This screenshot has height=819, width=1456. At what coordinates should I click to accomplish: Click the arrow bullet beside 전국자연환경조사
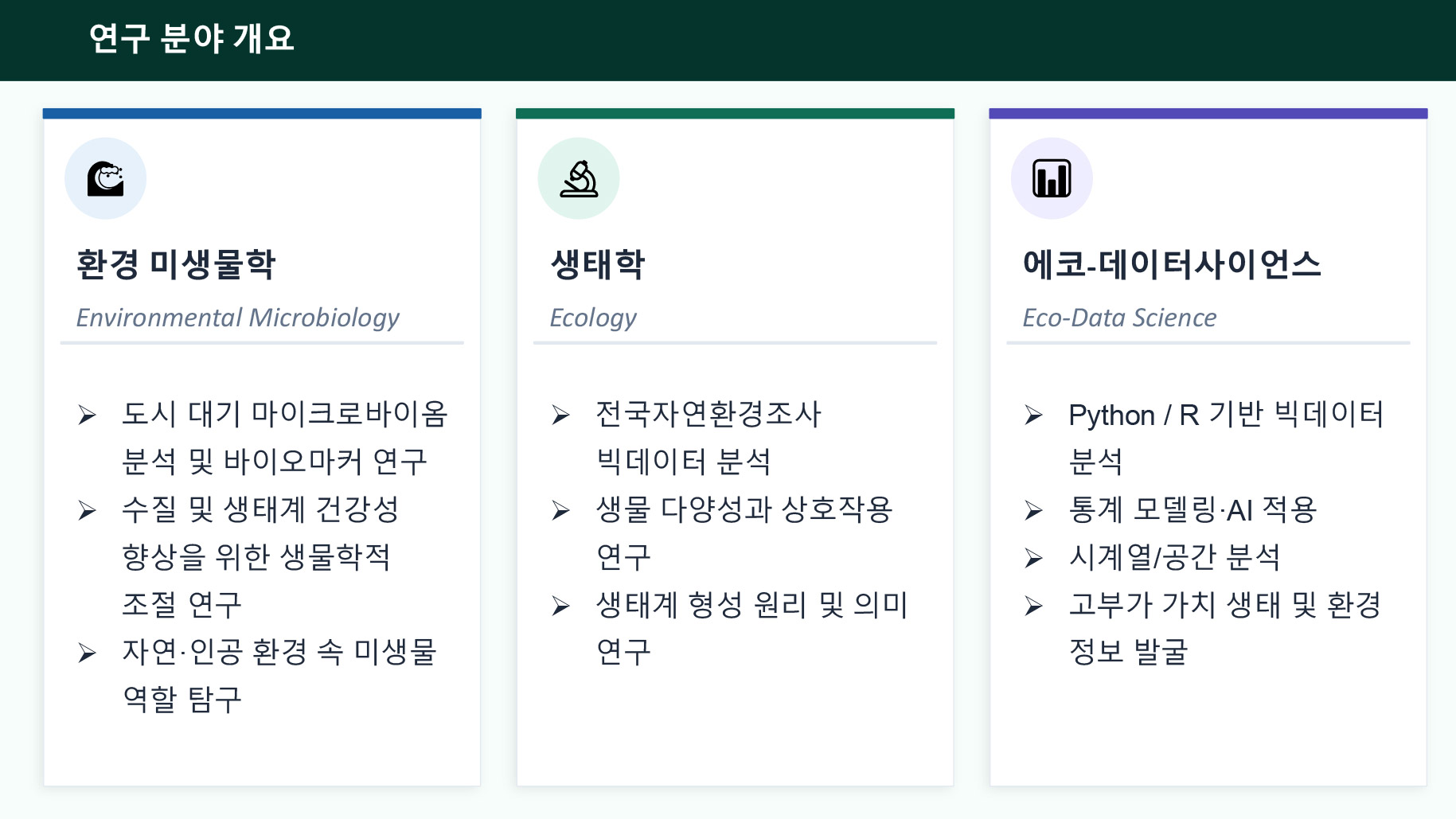560,415
